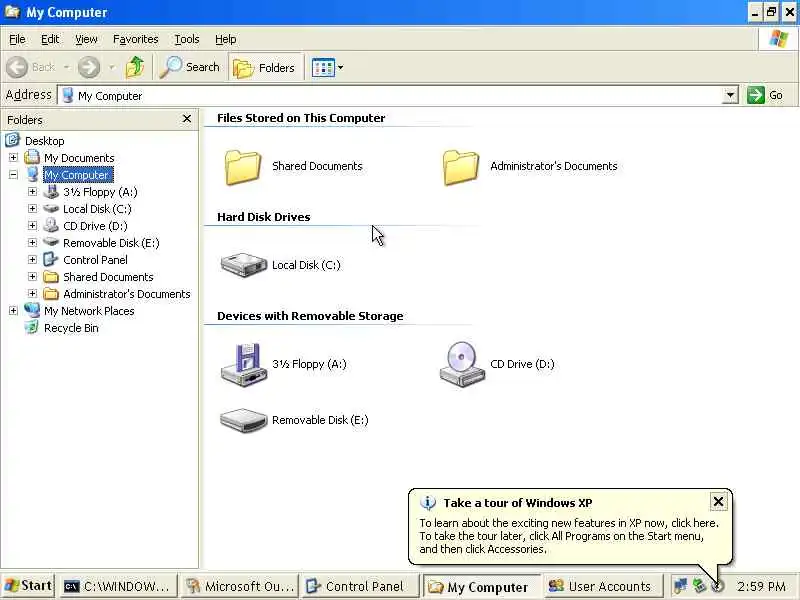Screen dimensions: 800x600
Task: Click the Go button
Action: (765, 95)
